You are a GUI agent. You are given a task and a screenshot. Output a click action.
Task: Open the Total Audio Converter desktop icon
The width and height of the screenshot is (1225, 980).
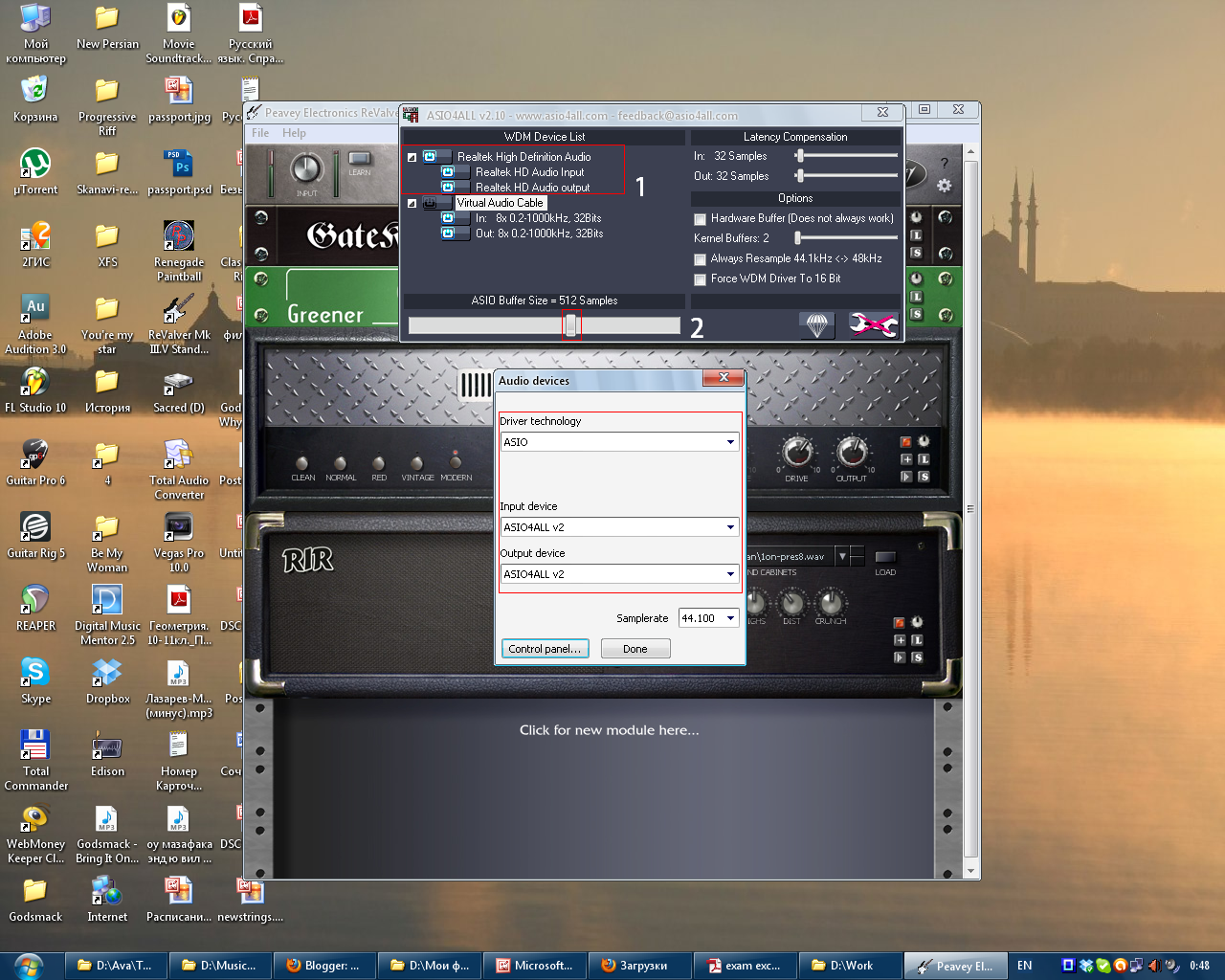coord(179,470)
